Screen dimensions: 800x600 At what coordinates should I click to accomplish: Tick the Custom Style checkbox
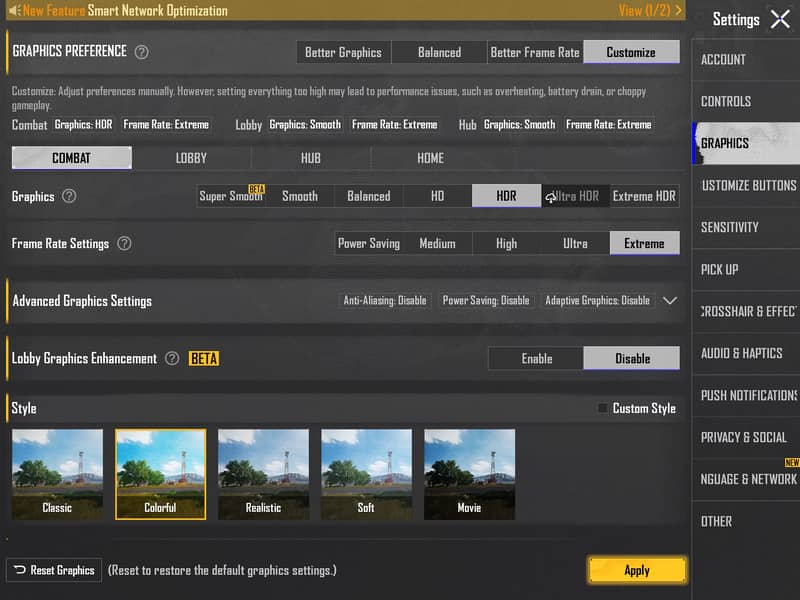coord(603,408)
